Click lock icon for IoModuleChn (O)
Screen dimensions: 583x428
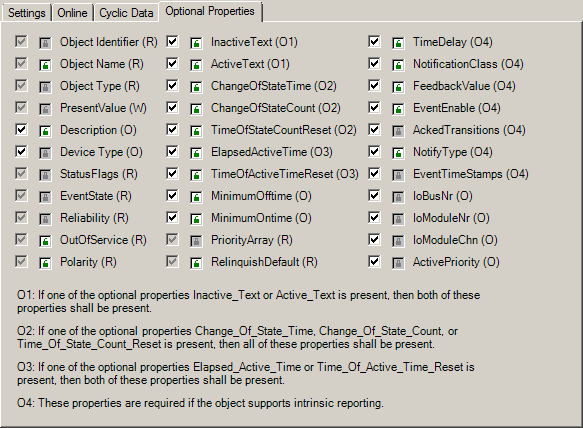(398, 241)
